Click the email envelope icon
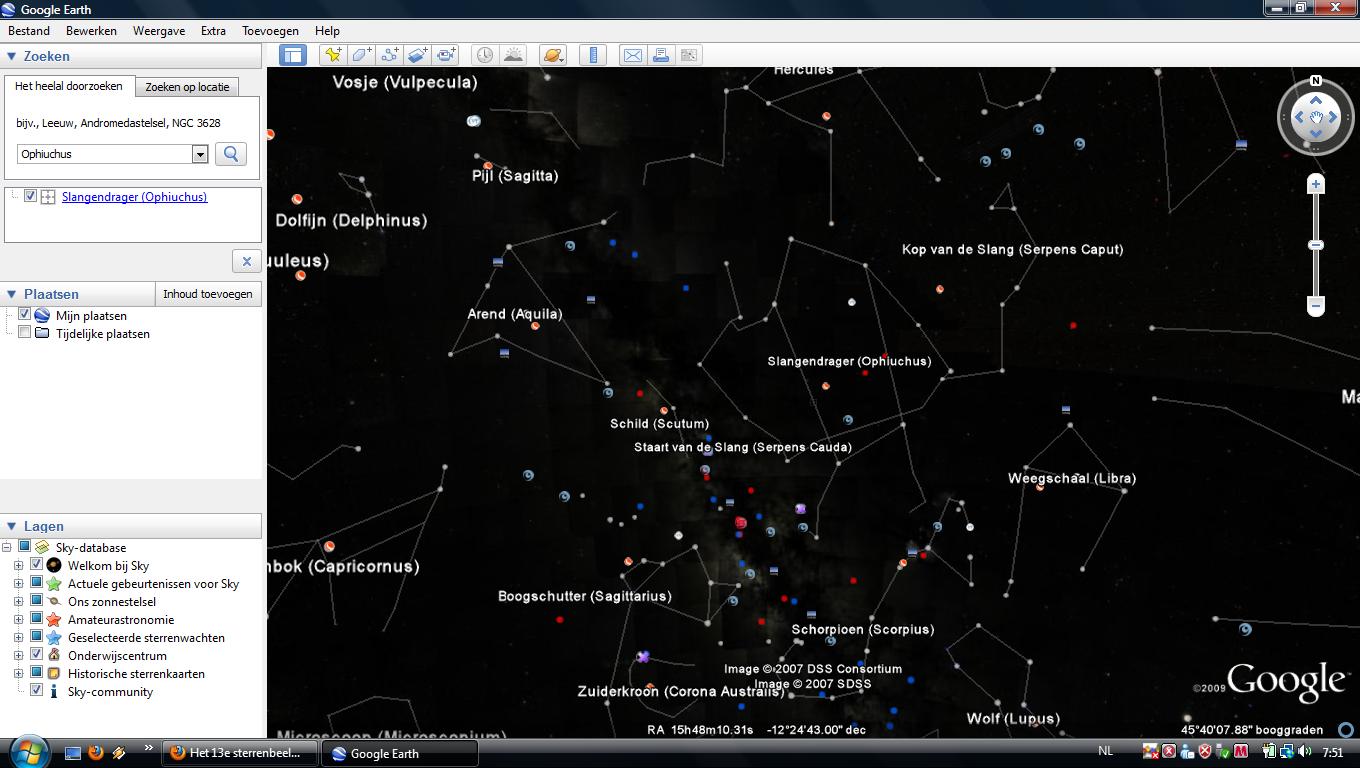The width and height of the screenshot is (1360, 768). (x=633, y=55)
